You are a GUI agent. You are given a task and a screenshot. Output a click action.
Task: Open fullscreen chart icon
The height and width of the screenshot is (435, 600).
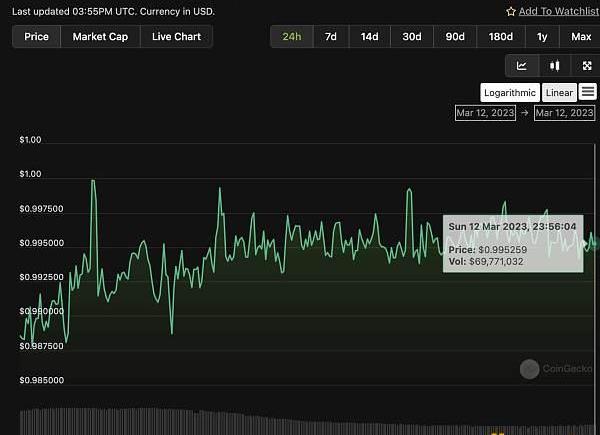click(x=586, y=66)
